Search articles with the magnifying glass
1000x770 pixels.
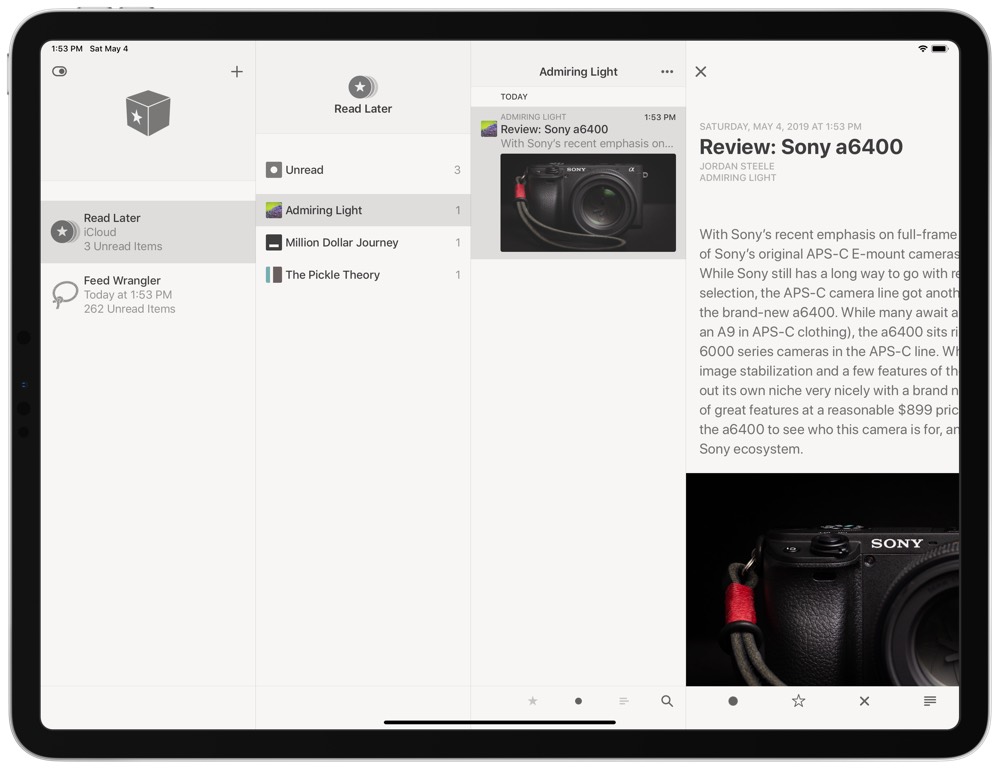pyautogui.click(x=667, y=701)
